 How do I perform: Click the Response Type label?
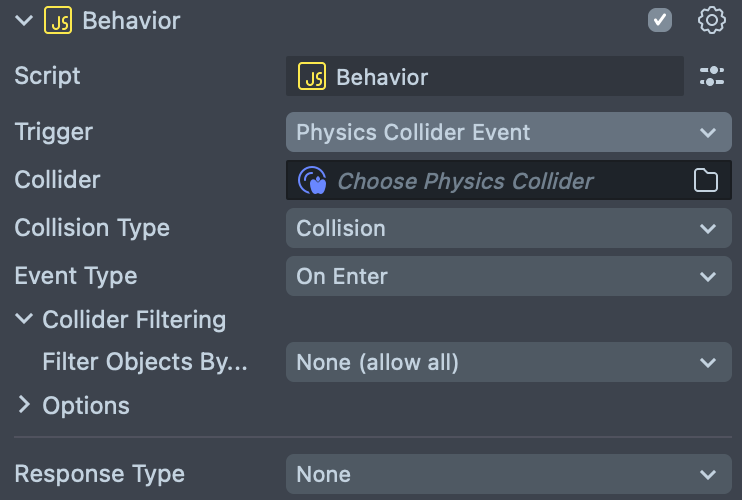tap(99, 474)
